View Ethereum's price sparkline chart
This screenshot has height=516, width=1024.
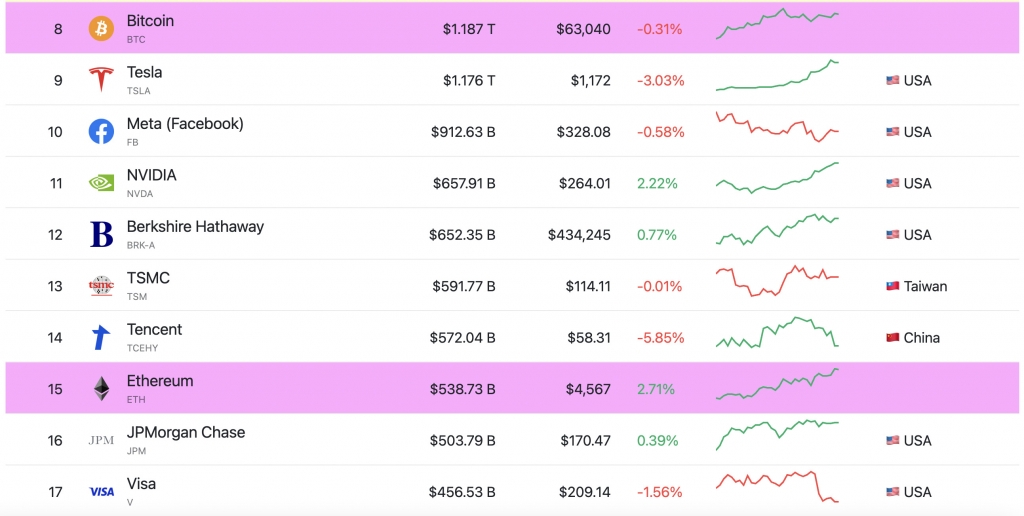(x=777, y=384)
